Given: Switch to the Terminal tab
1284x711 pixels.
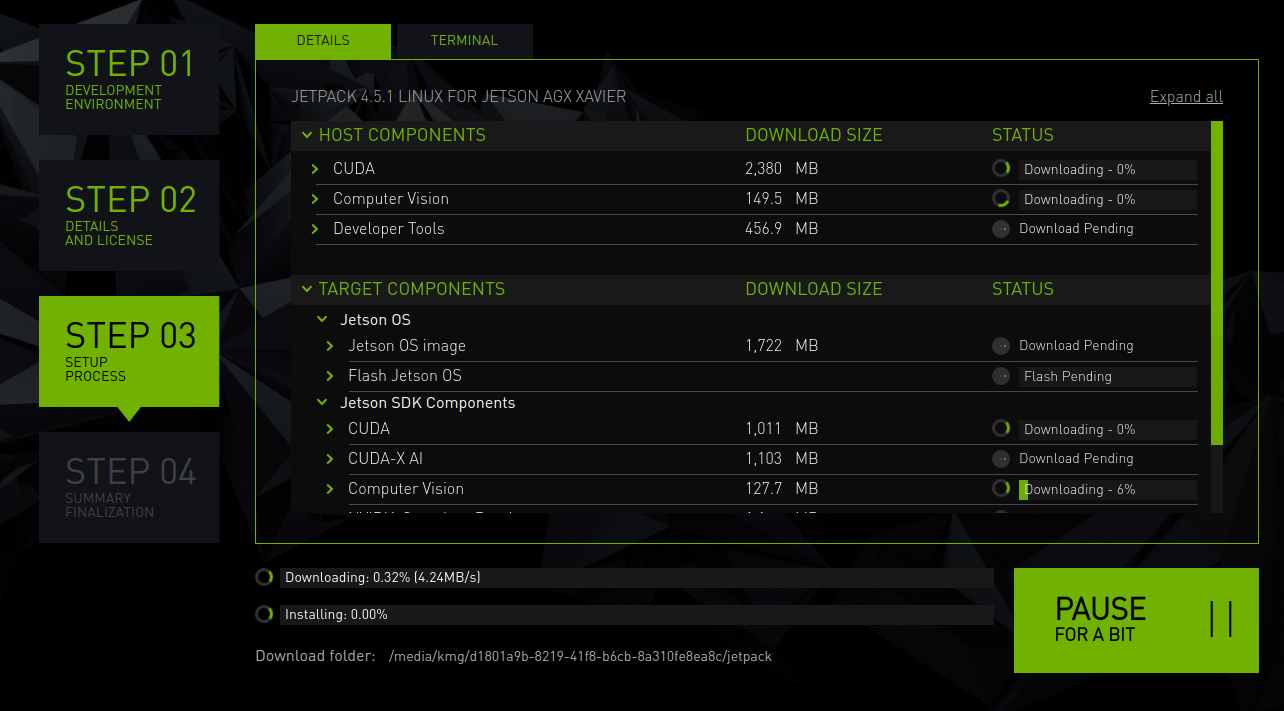Looking at the screenshot, I should coord(464,41).
